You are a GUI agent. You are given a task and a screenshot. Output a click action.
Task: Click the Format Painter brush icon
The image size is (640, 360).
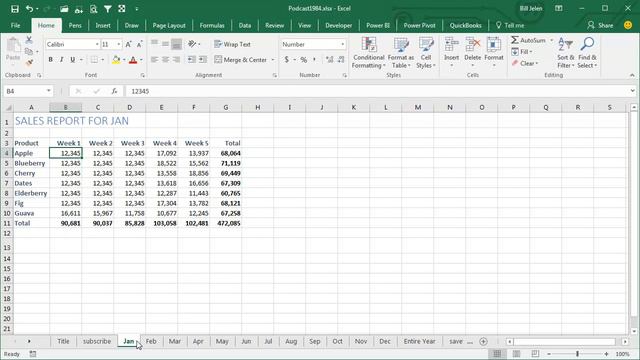point(29,62)
